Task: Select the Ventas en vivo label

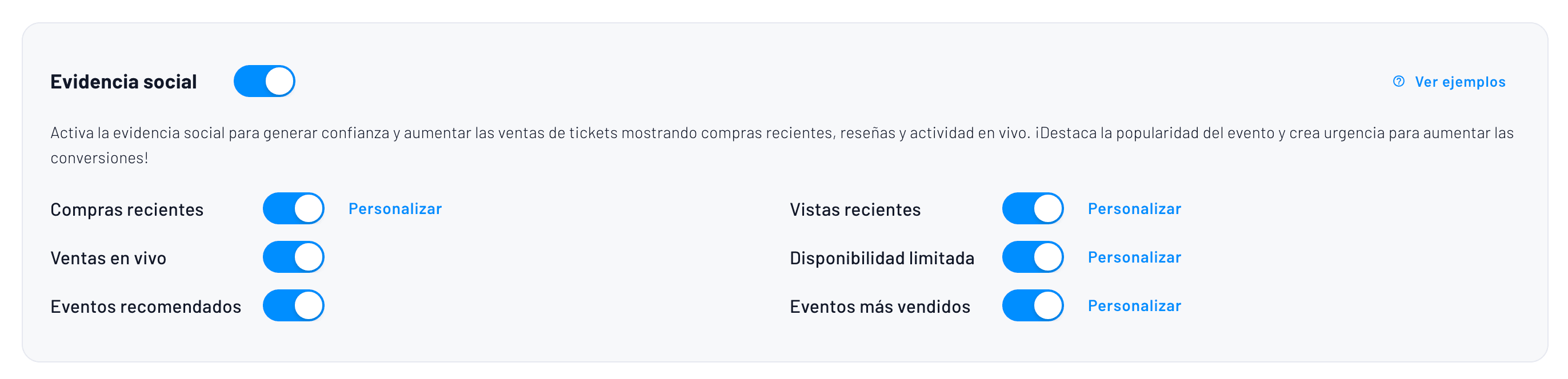Action: click(109, 257)
